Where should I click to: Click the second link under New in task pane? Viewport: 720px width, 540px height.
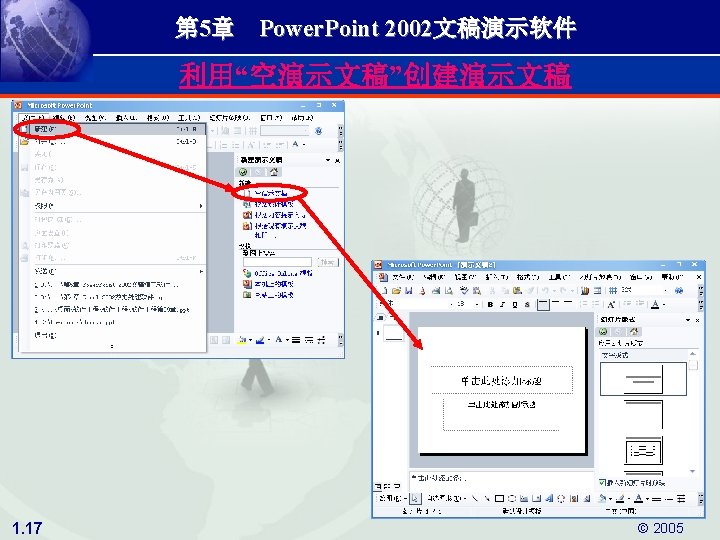pyautogui.click(x=274, y=204)
